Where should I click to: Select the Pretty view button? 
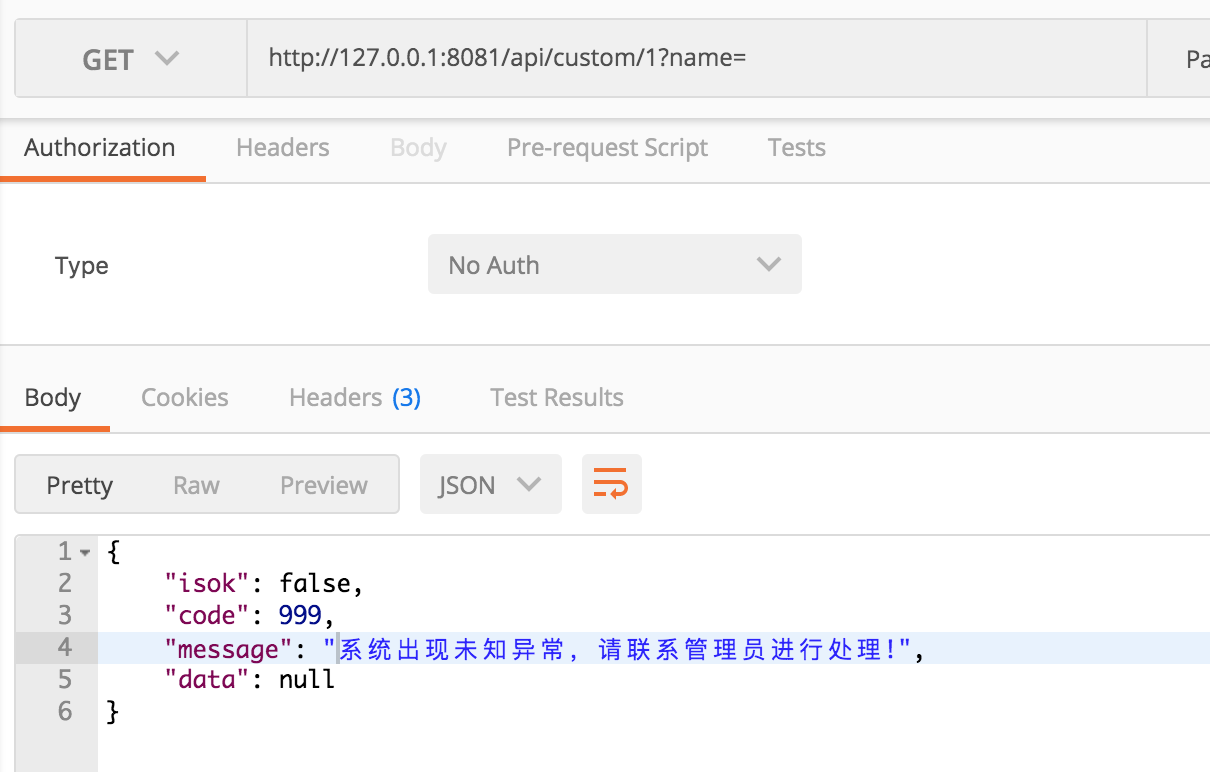click(x=80, y=485)
